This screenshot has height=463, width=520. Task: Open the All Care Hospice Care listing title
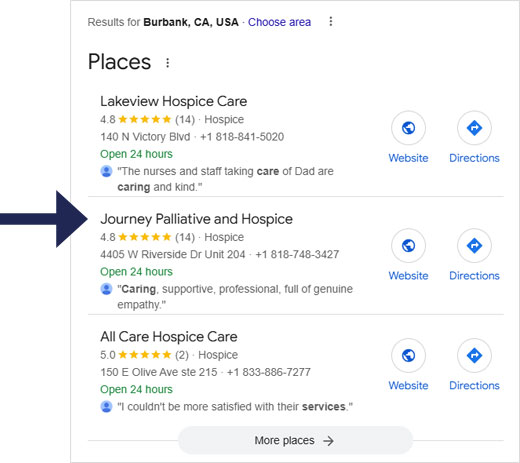pyautogui.click(x=169, y=337)
